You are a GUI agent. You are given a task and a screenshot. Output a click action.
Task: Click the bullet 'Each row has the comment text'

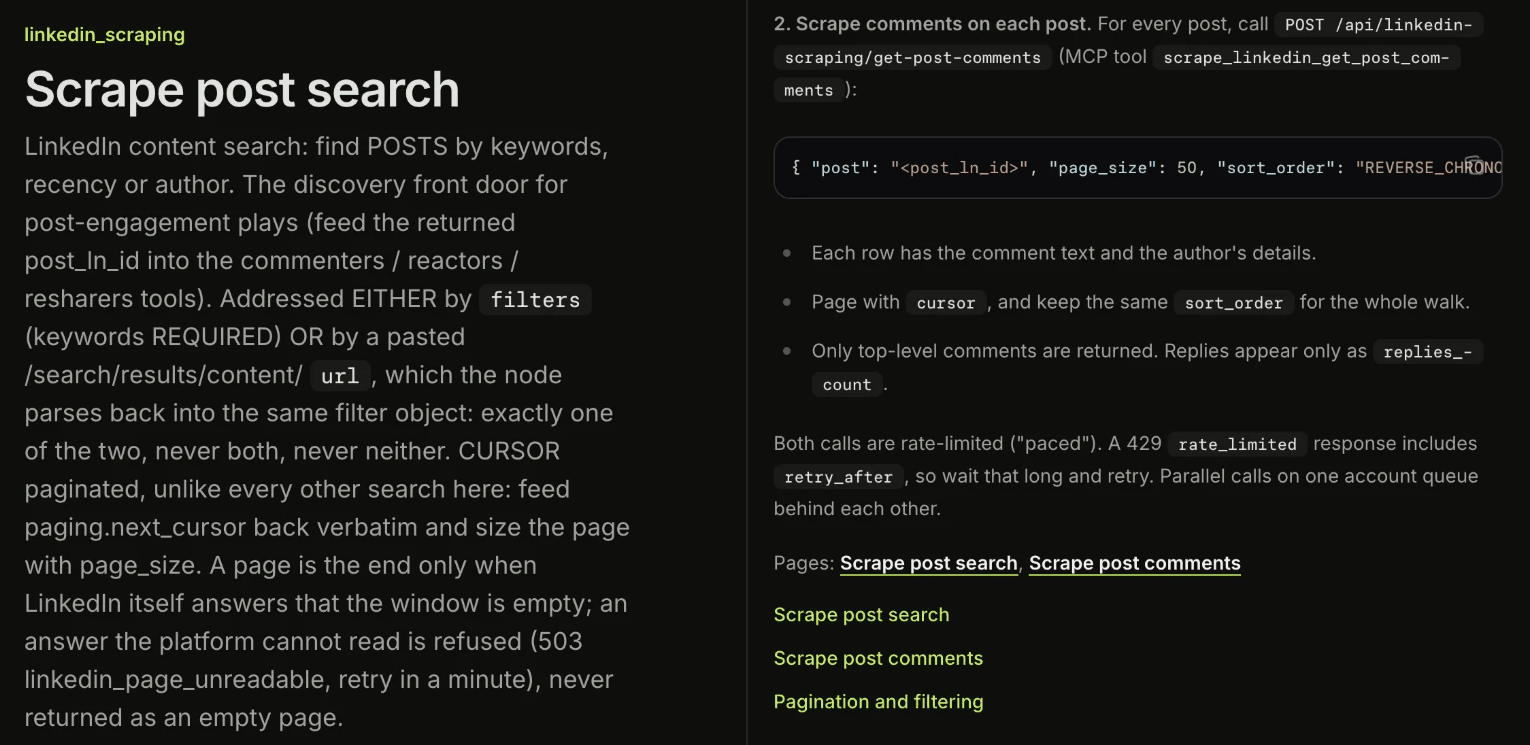(1064, 253)
